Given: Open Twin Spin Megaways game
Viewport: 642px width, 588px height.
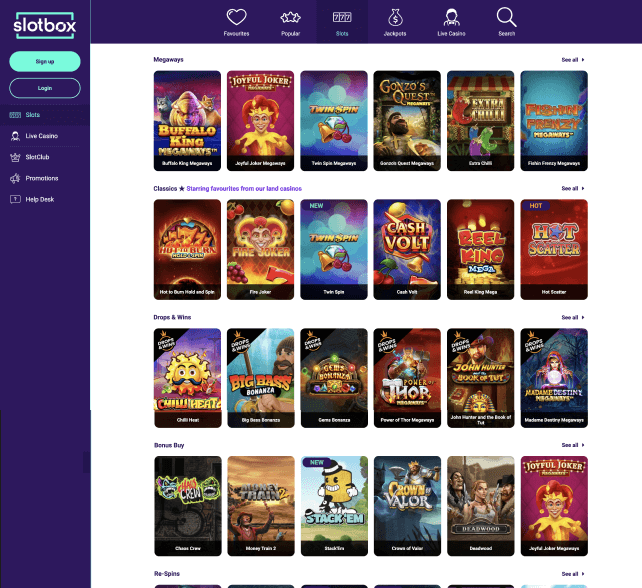Looking at the screenshot, I should point(334,121).
